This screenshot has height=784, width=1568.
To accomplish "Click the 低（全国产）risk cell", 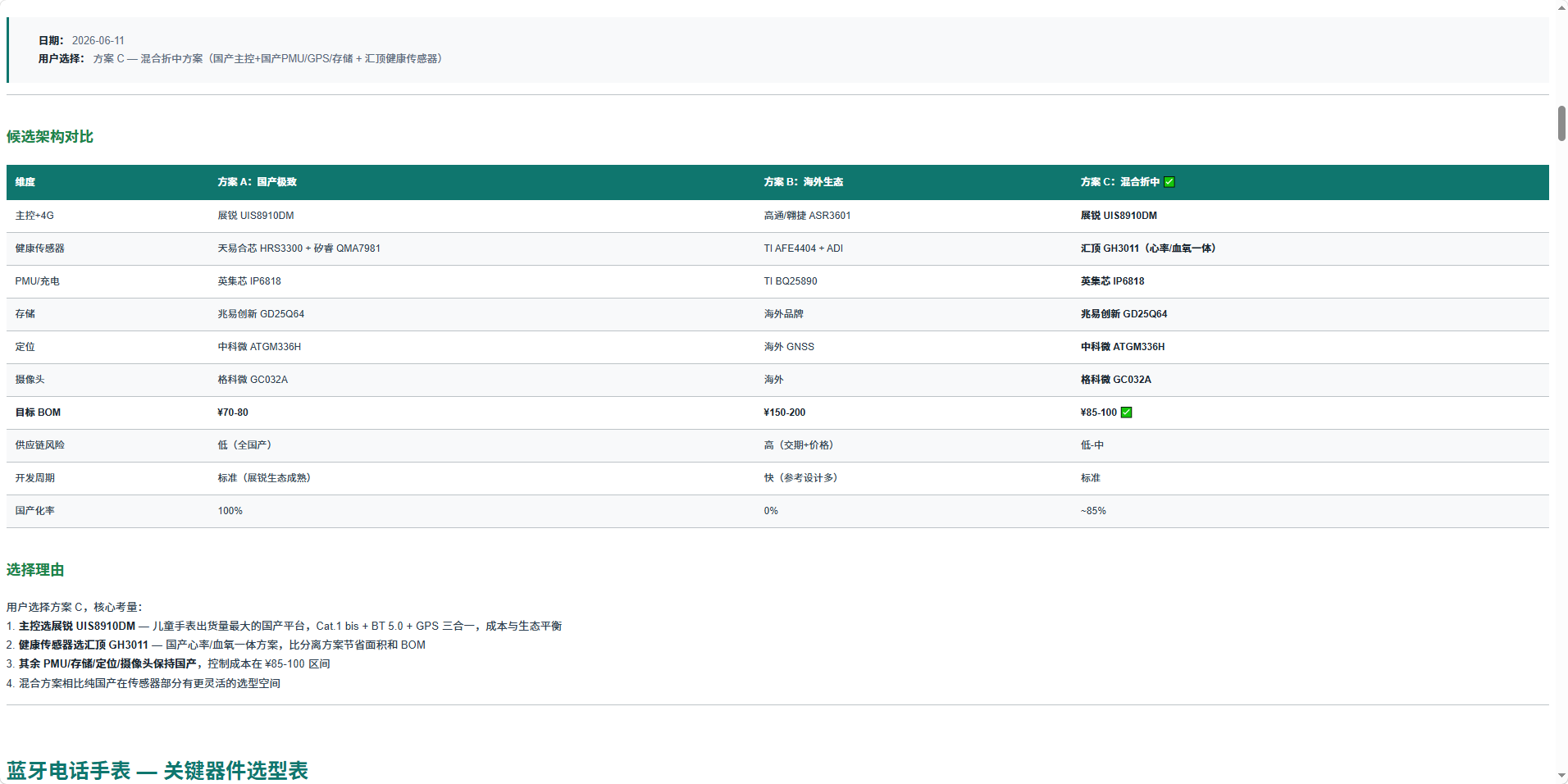I will pyautogui.click(x=245, y=445).
